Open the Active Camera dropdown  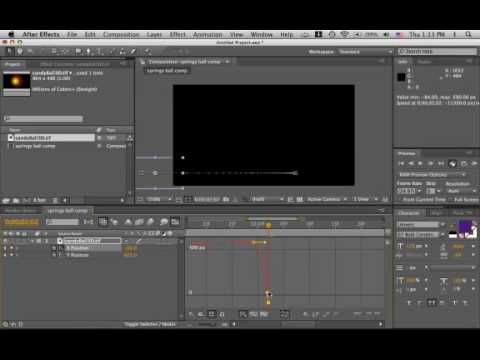pyautogui.click(x=327, y=199)
